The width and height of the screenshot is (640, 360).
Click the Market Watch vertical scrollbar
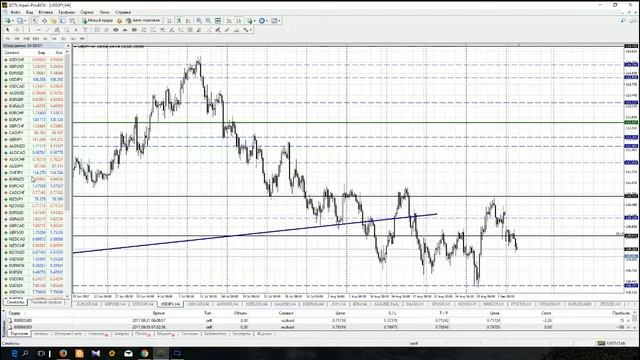[x=68, y=131]
